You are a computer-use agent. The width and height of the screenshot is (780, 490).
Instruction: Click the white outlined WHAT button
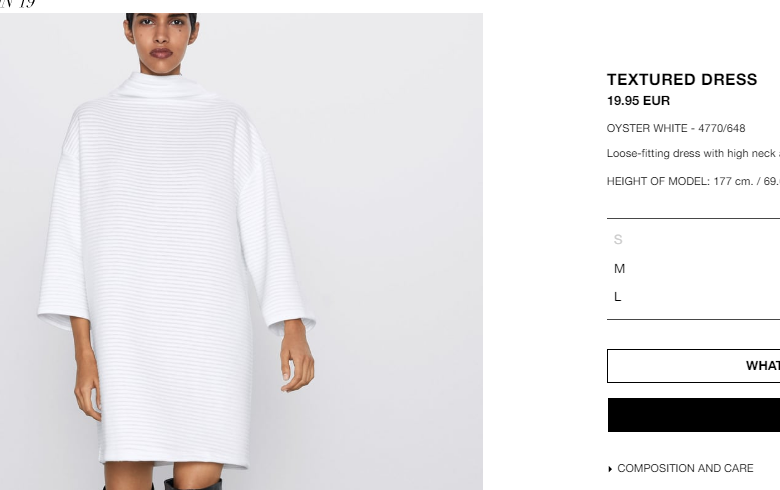(694, 366)
